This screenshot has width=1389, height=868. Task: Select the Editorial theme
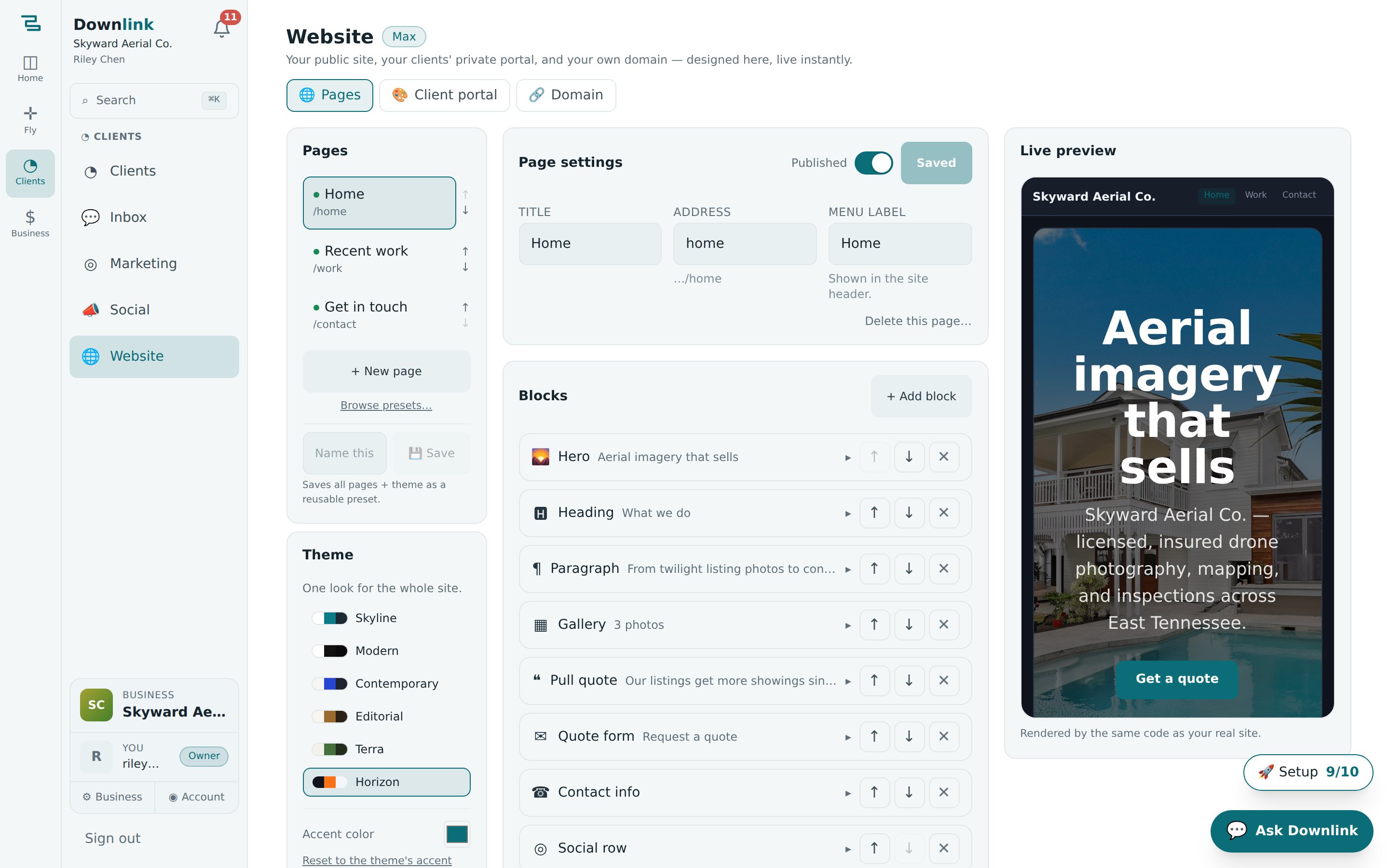tap(386, 717)
